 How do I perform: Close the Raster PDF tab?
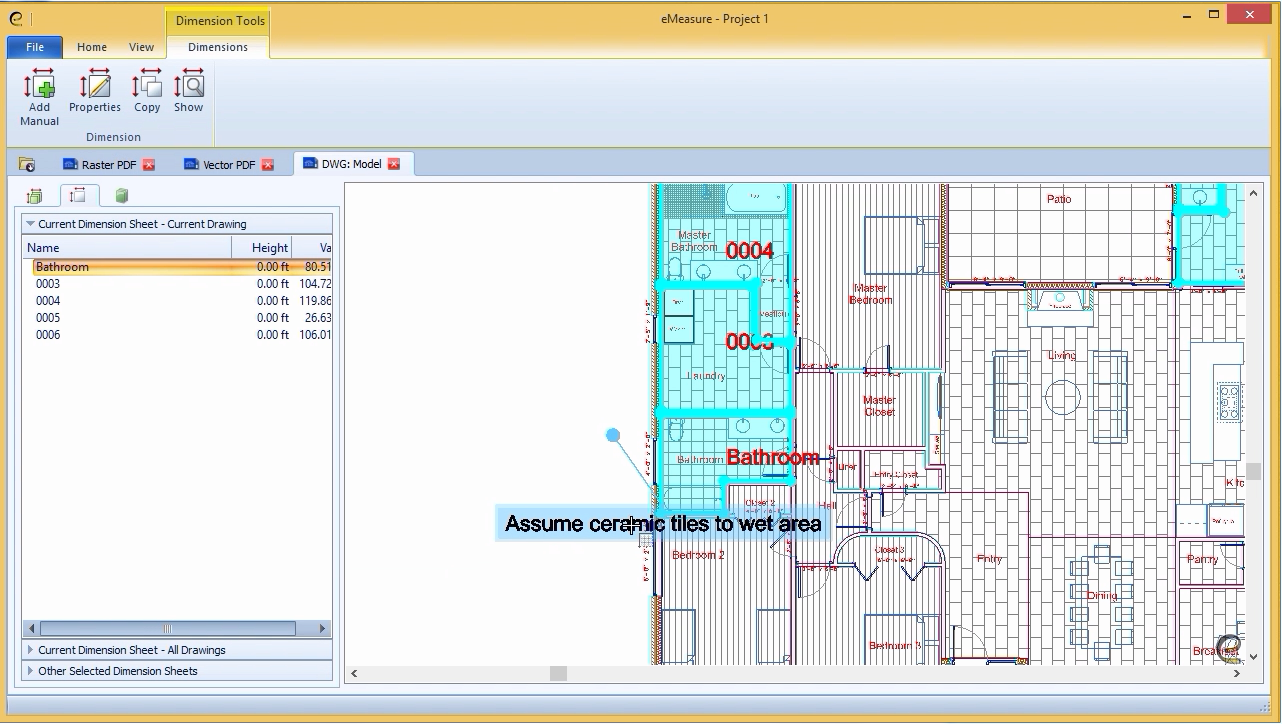click(149, 165)
